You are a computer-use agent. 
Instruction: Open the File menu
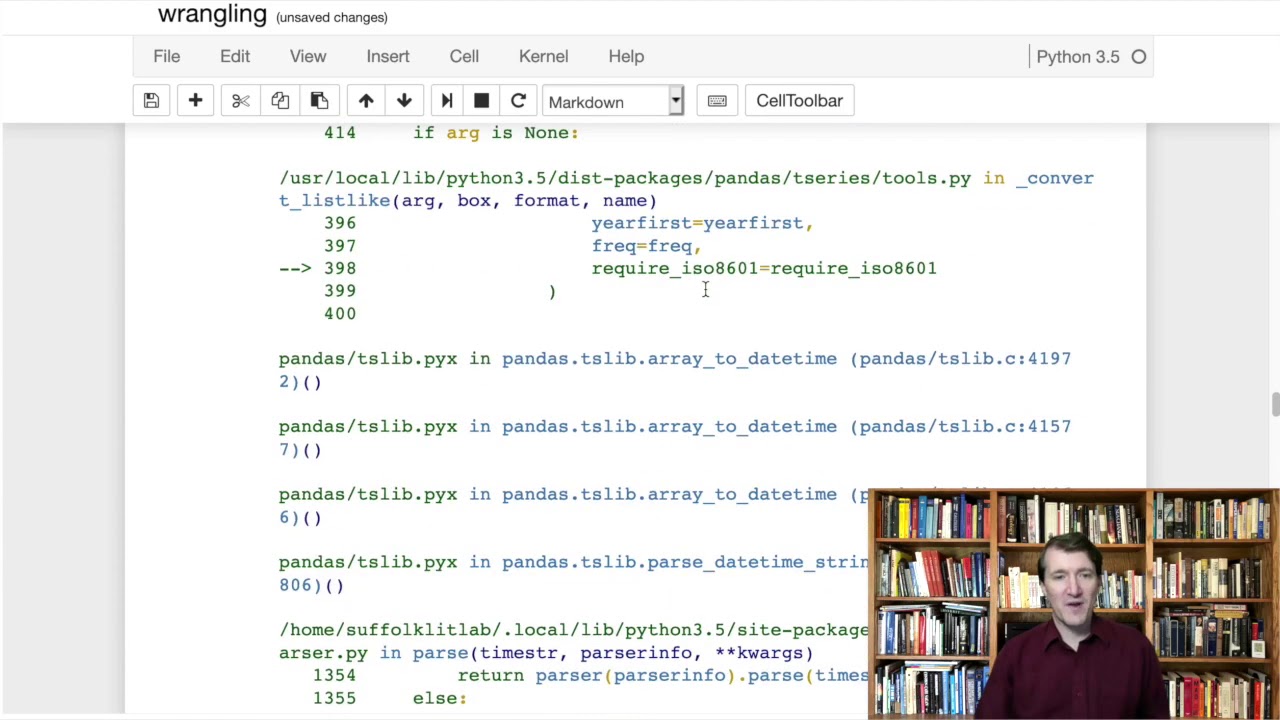click(x=167, y=56)
